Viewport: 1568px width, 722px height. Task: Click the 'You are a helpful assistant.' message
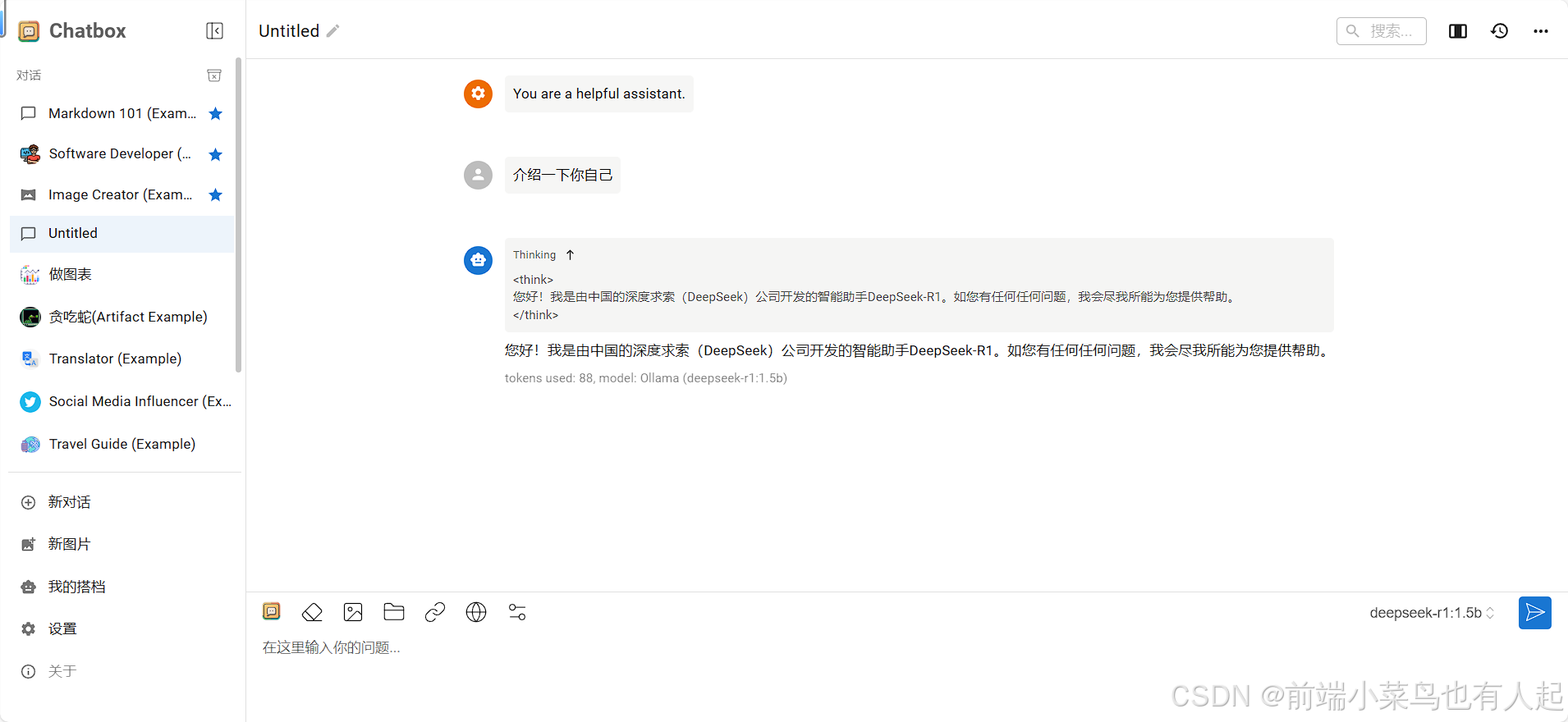(598, 94)
